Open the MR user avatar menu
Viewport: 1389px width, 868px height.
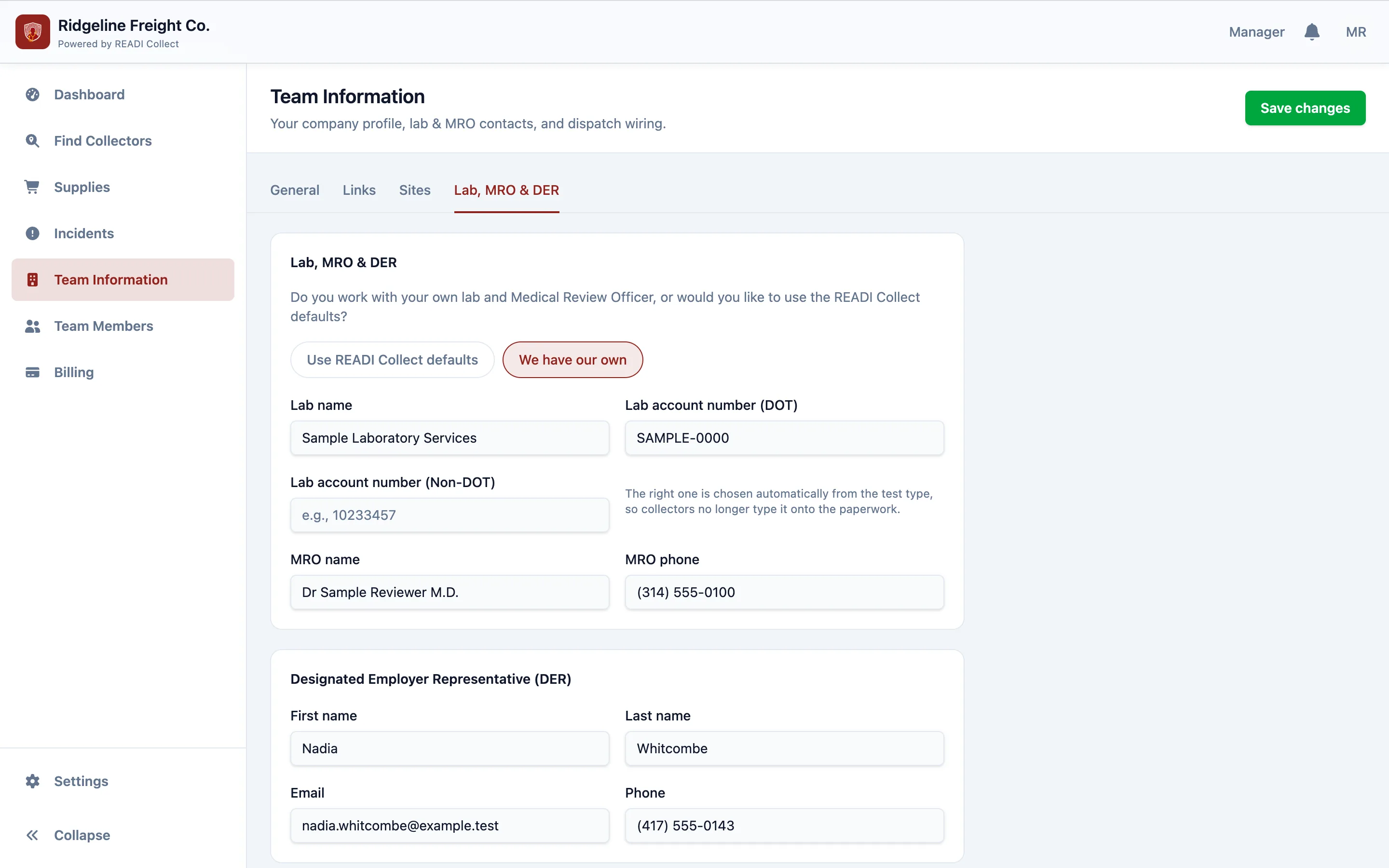pyautogui.click(x=1356, y=32)
